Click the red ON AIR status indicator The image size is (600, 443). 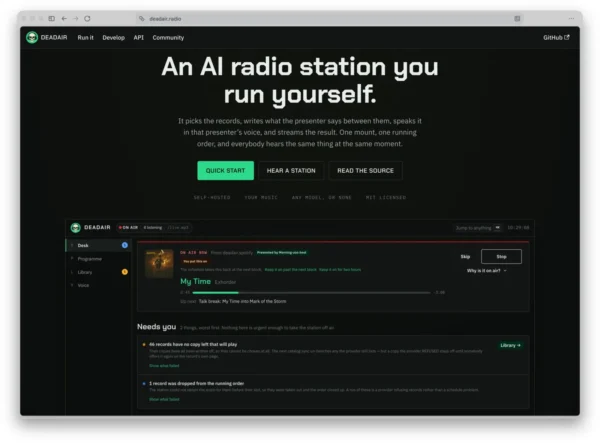tap(128, 228)
